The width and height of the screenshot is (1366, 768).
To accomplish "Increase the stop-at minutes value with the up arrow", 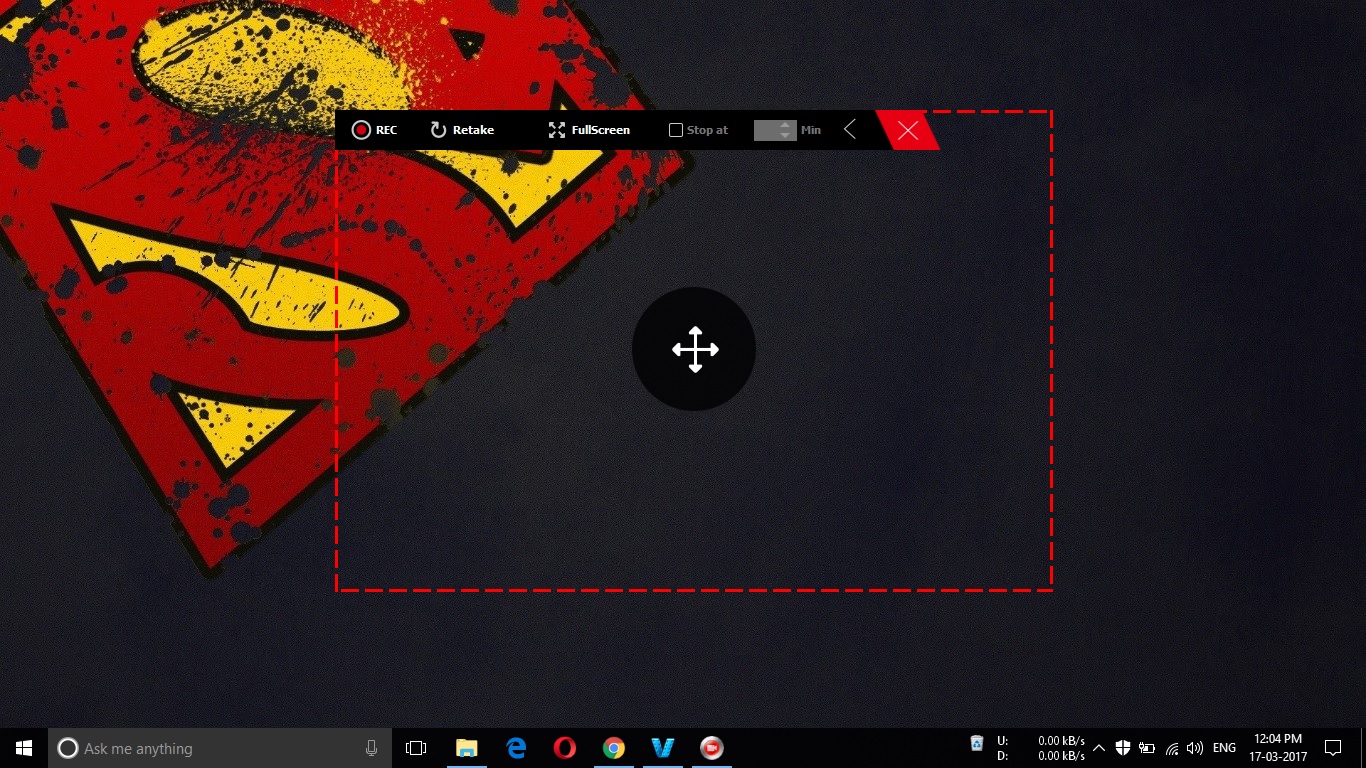I will click(785, 125).
